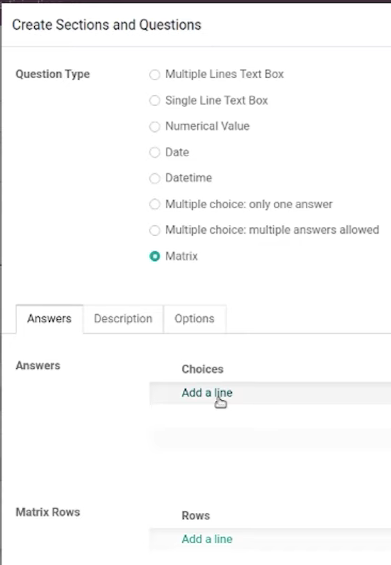Screen dimensions: 391x565
Task: Click the Matrix option label text
Action: pyautogui.click(x=182, y=256)
